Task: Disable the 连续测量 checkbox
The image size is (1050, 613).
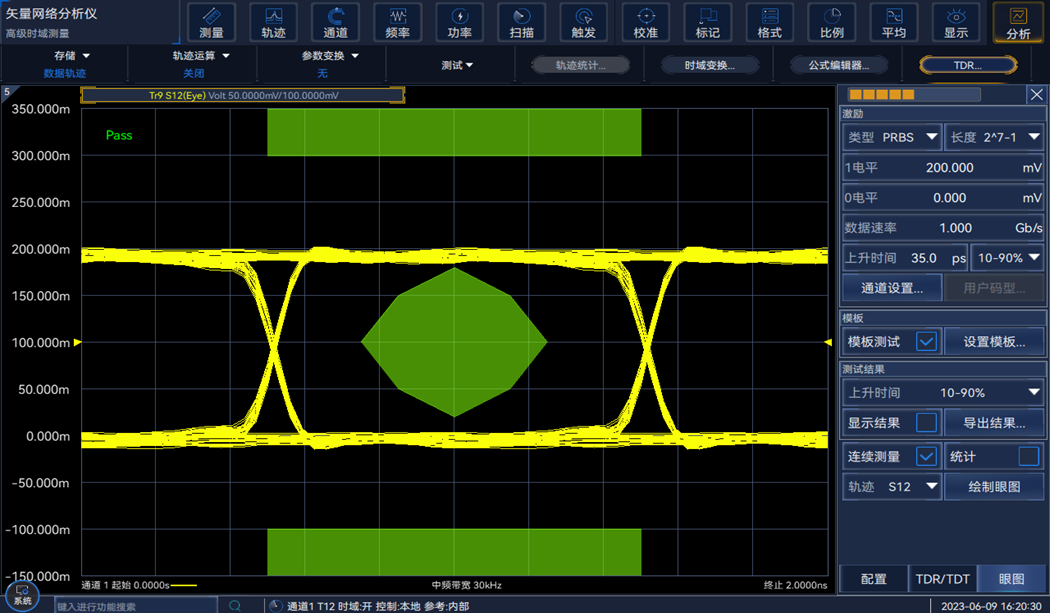Action: 926,457
